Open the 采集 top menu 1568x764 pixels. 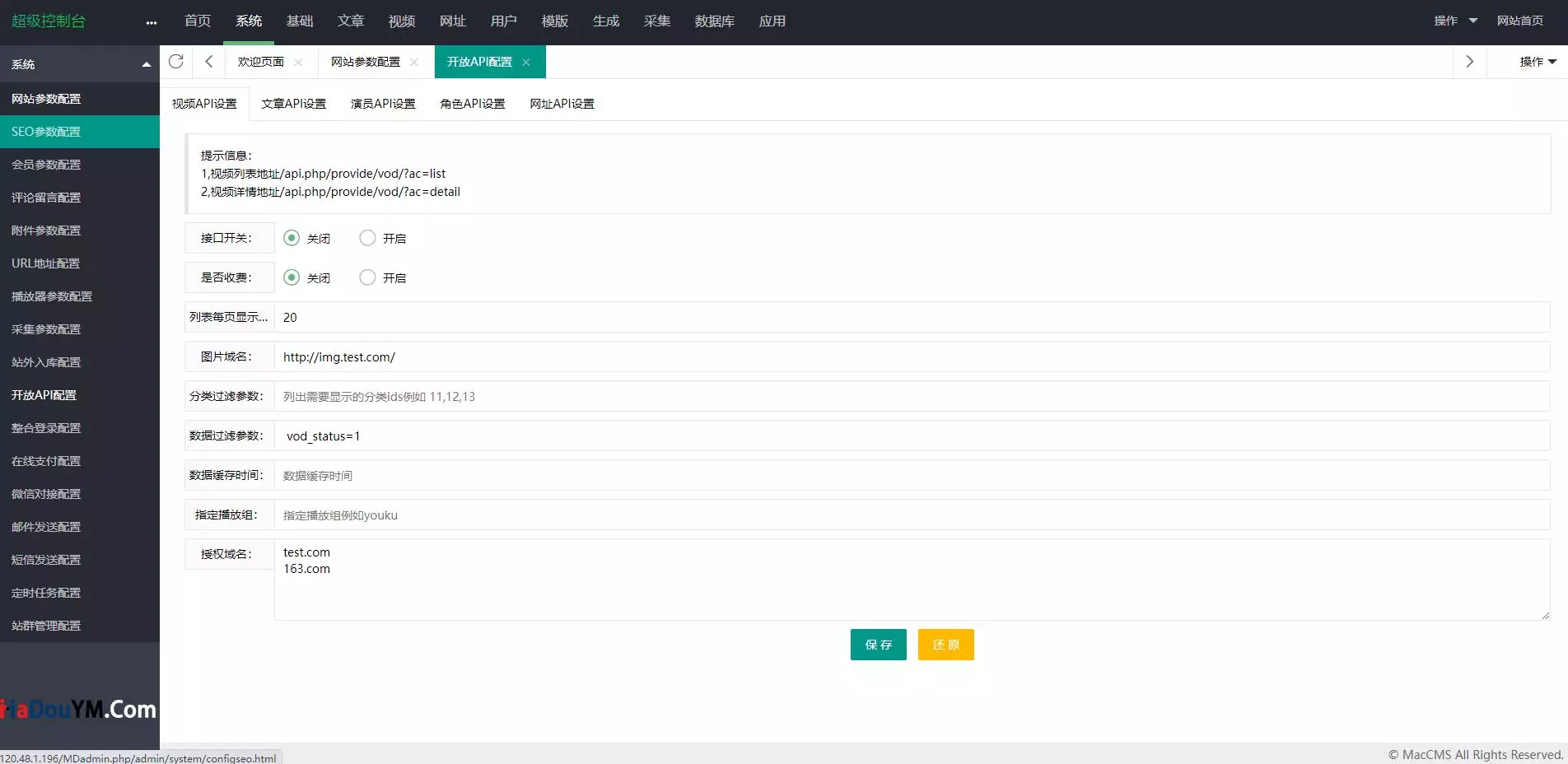(656, 21)
